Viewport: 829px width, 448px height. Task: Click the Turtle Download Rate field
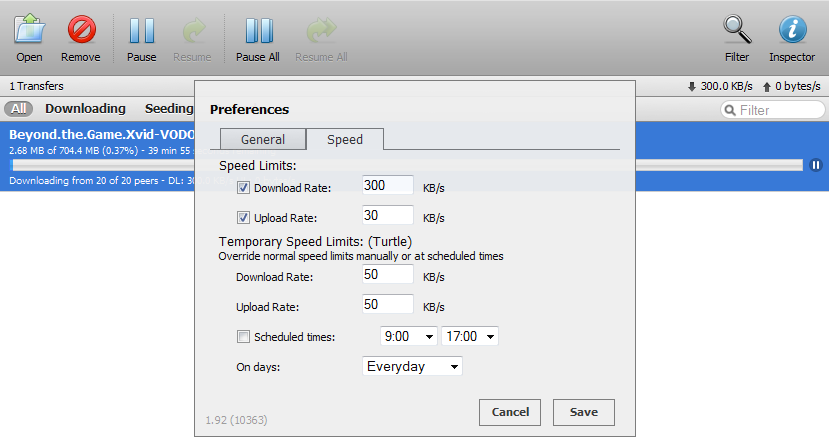[388, 275]
